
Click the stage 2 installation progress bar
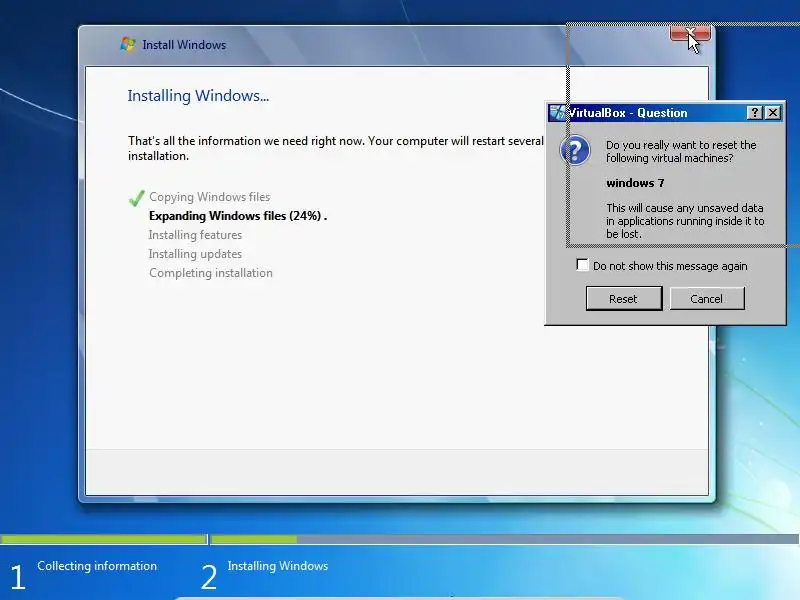coord(505,539)
